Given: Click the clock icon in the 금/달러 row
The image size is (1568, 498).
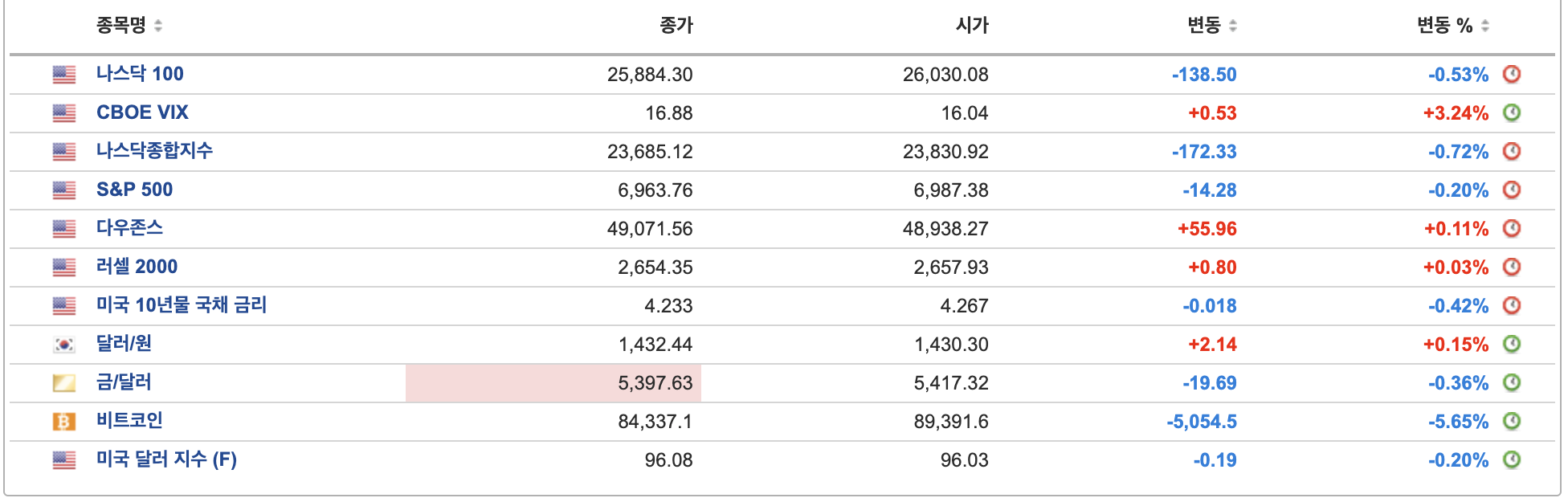Looking at the screenshot, I should point(1513,382).
